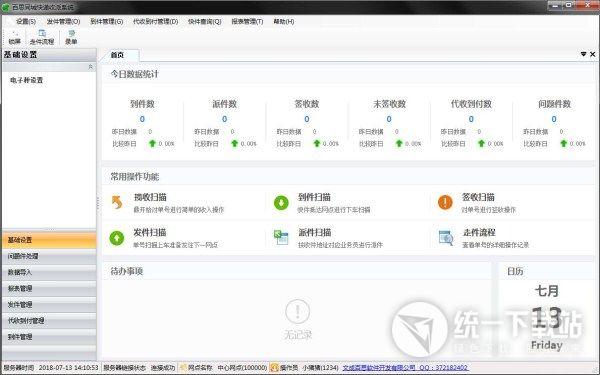The width and height of the screenshot is (600, 375).
Task: Click the orange 签收扫描 exclamation icon
Action: [445, 202]
